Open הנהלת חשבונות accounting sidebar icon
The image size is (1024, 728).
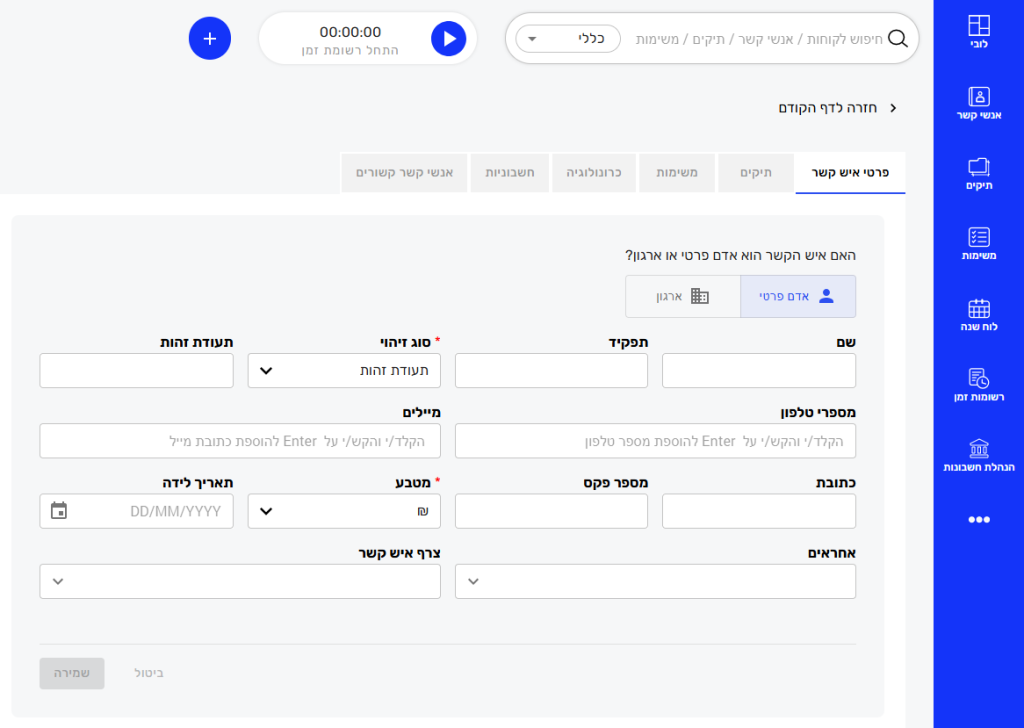coord(979,455)
